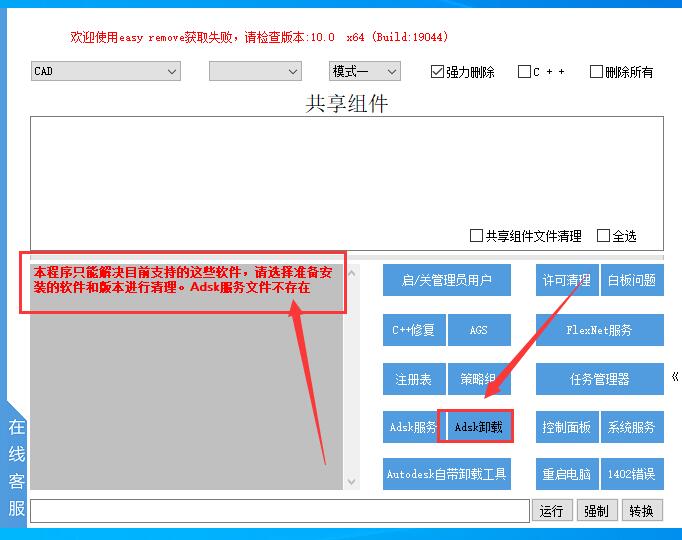682x540 pixels.
Task: Expand the CAD software dropdown
Action: [x=105, y=71]
